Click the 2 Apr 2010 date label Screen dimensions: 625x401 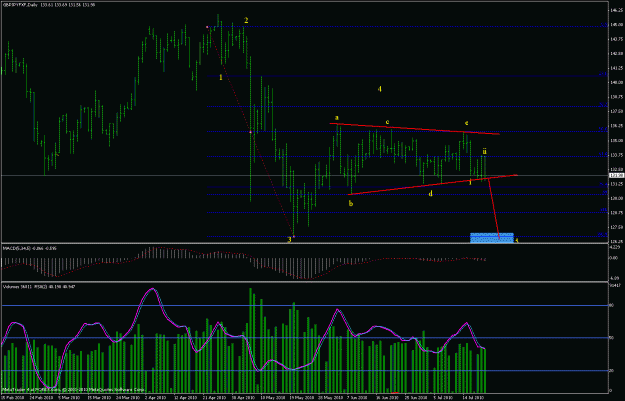[x=155, y=397]
